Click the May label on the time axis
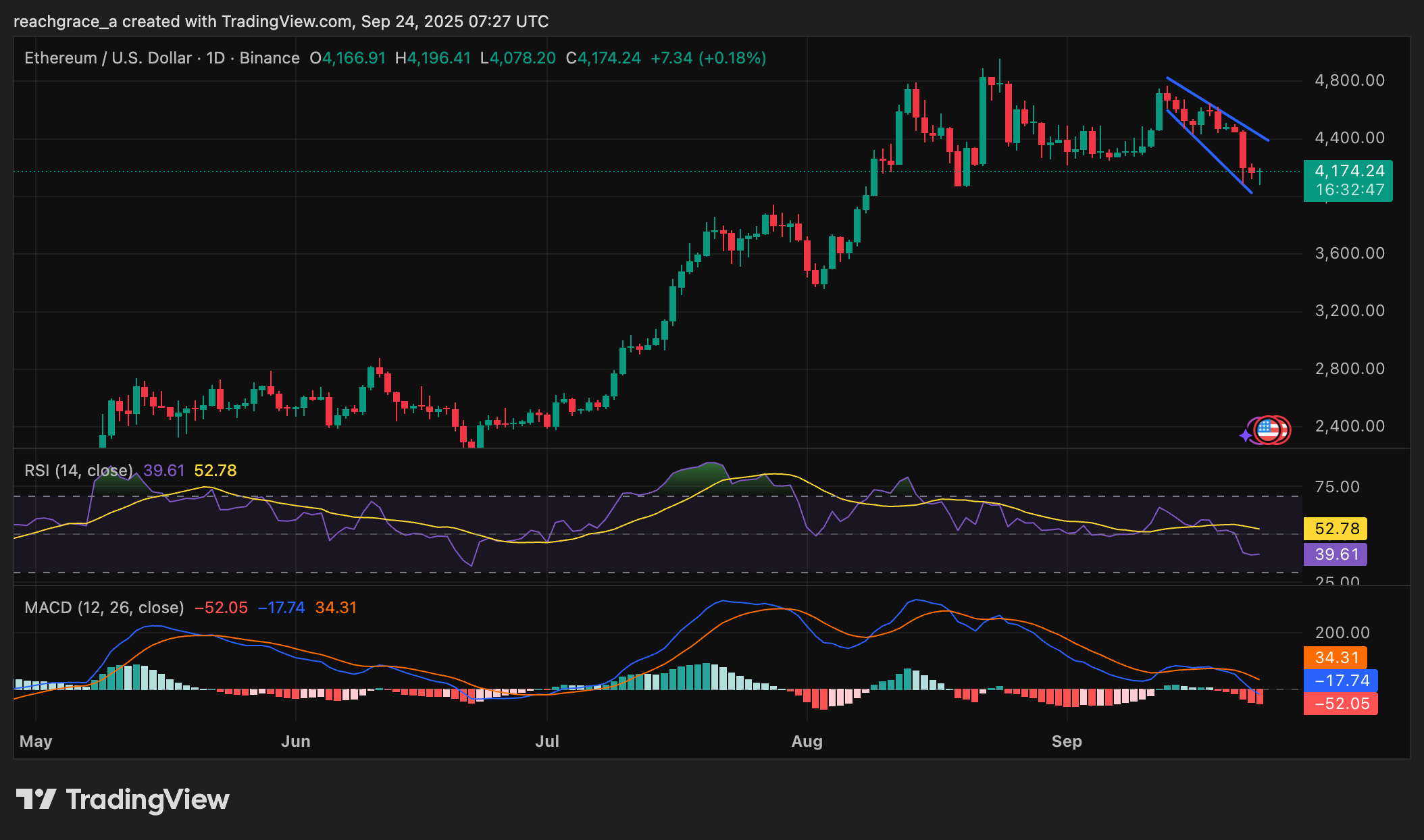 click(x=36, y=741)
